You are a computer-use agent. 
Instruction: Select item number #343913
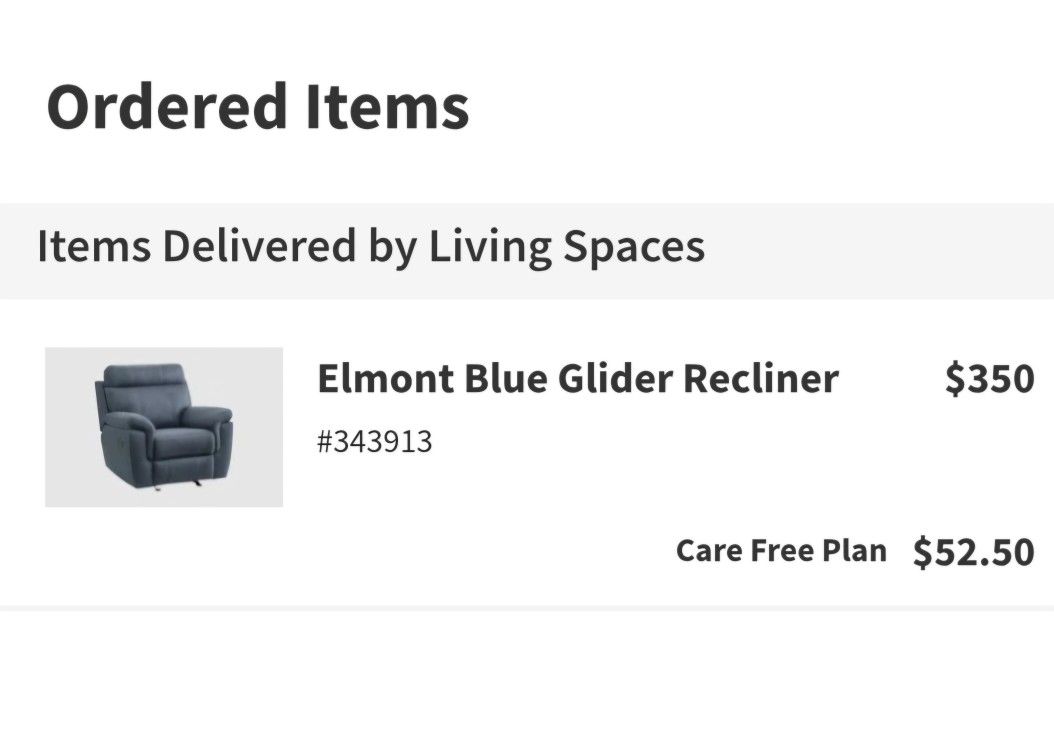click(x=374, y=441)
